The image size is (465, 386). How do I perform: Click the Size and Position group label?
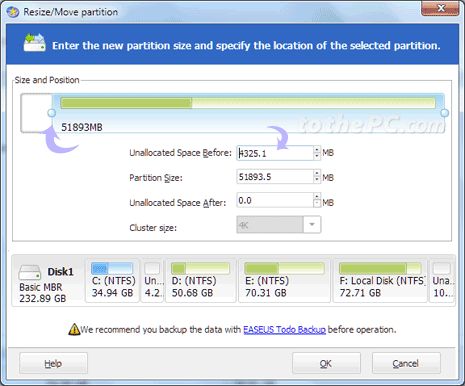tap(47, 80)
